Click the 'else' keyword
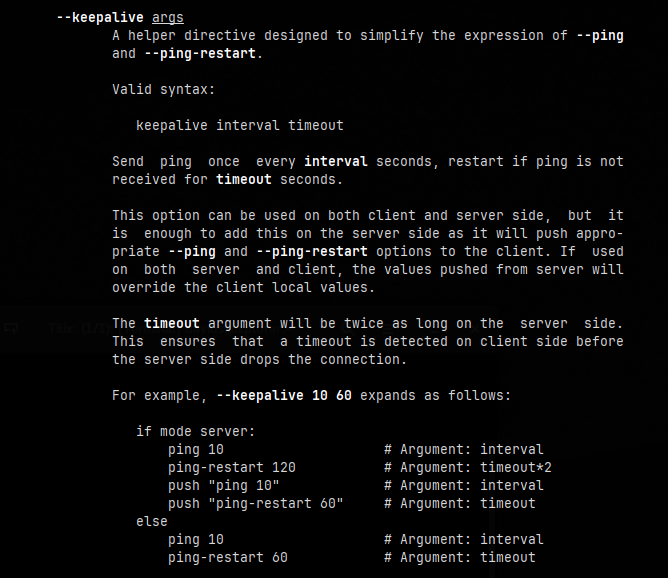Image resolution: width=668 pixels, height=578 pixels. (151, 521)
